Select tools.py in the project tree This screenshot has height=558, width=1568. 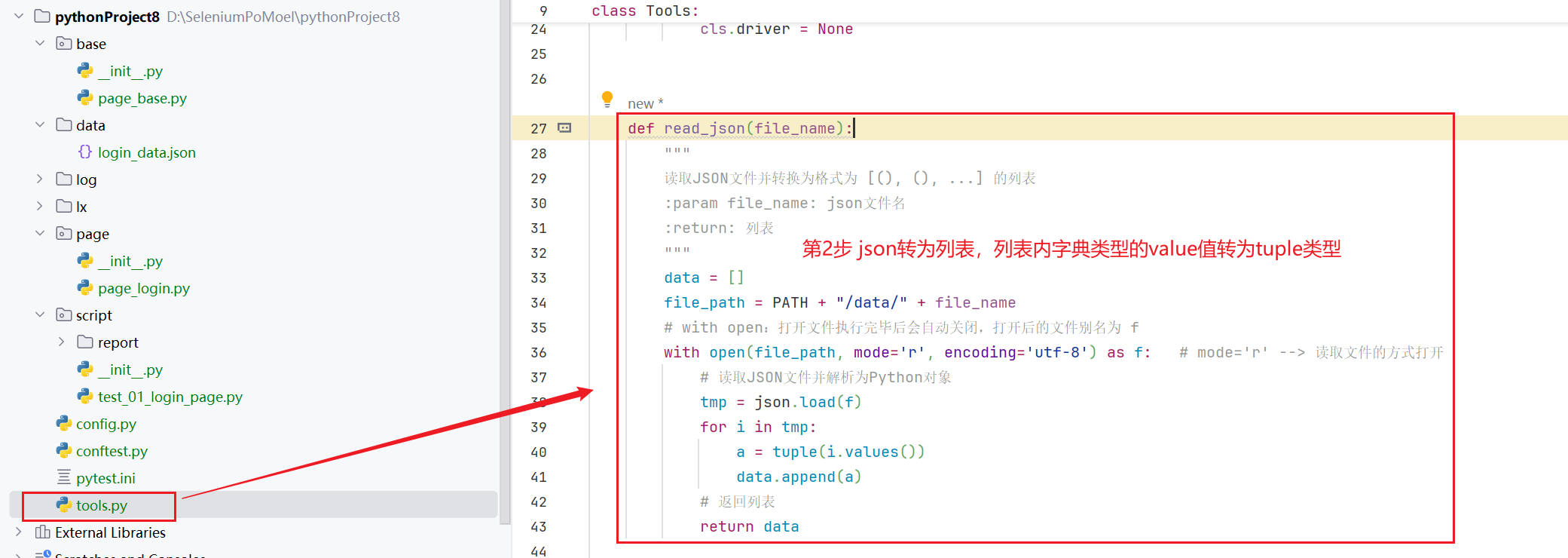click(x=102, y=505)
